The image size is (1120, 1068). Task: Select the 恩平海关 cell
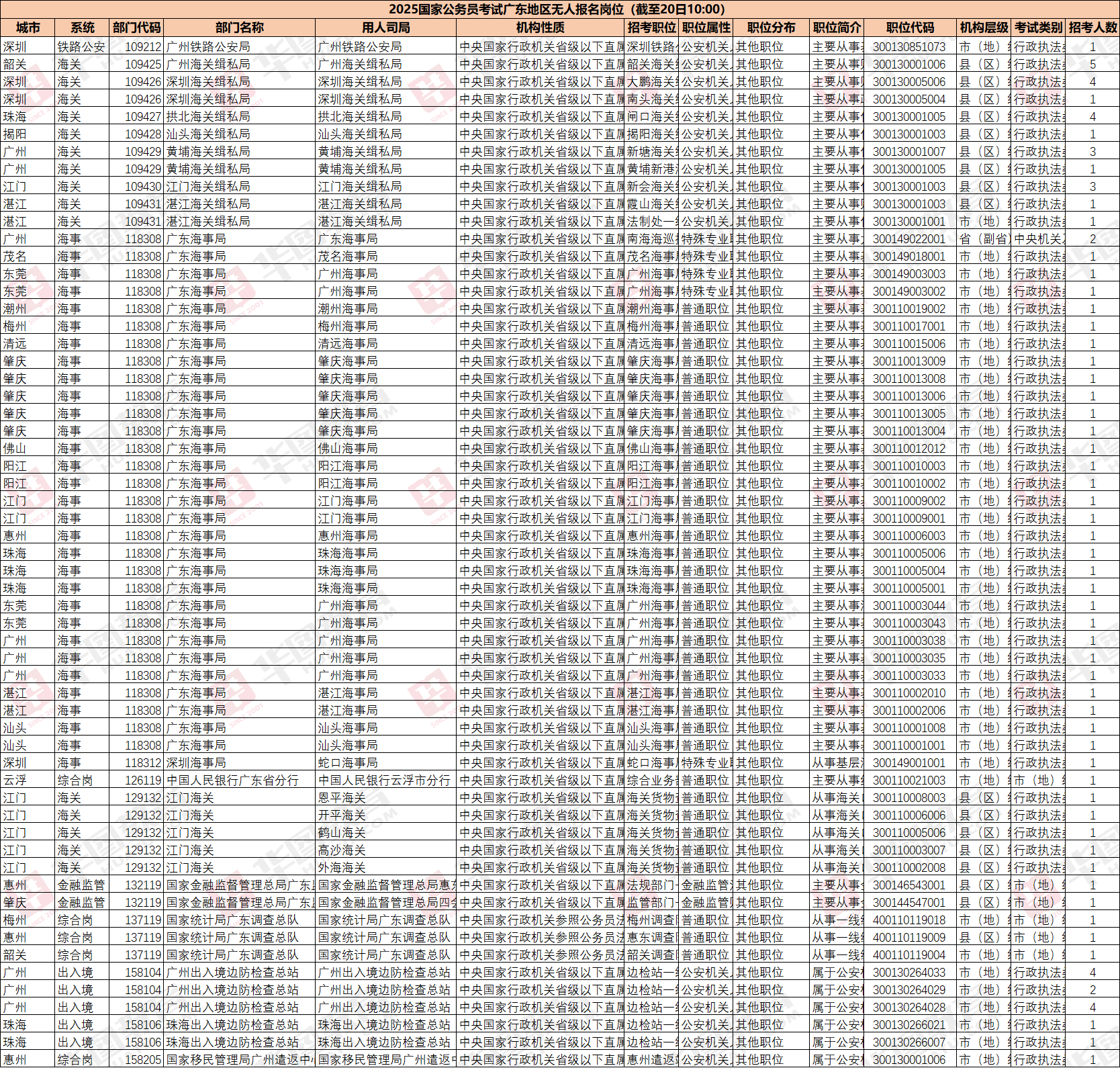click(342, 798)
